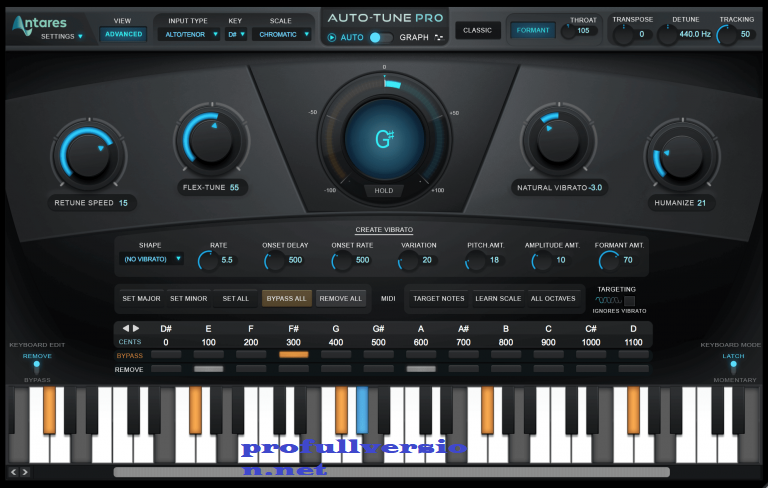Toggle the Auto/Graph mode switch

(x=381, y=37)
